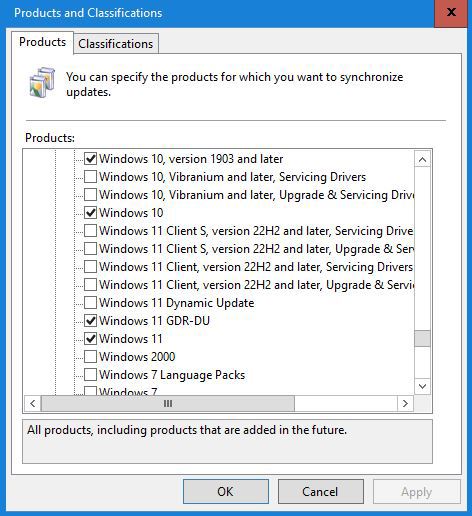Select the Products tab
The height and width of the screenshot is (516, 472).
point(42,42)
